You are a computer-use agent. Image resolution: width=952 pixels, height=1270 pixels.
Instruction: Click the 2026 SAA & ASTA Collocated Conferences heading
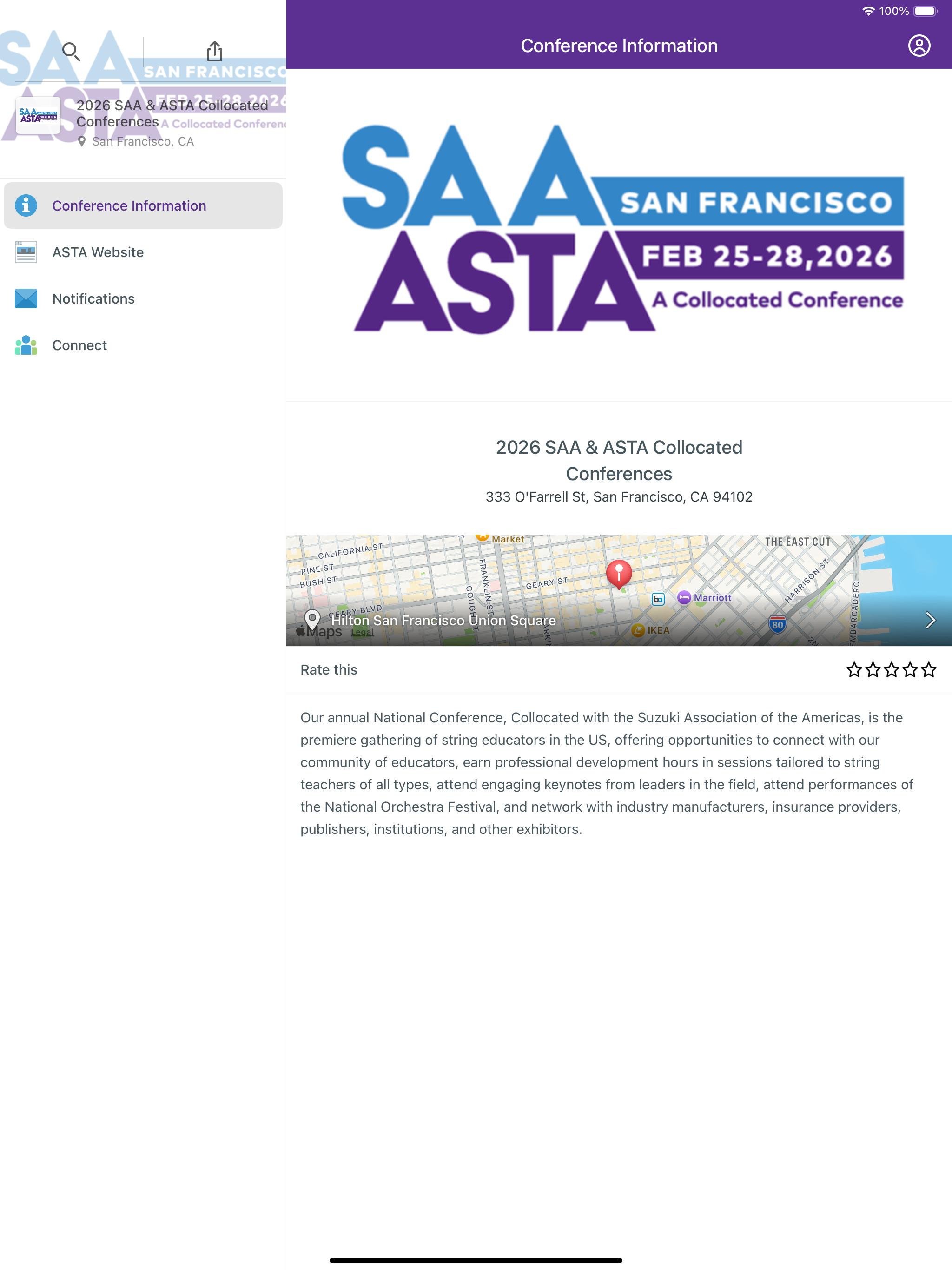(619, 461)
